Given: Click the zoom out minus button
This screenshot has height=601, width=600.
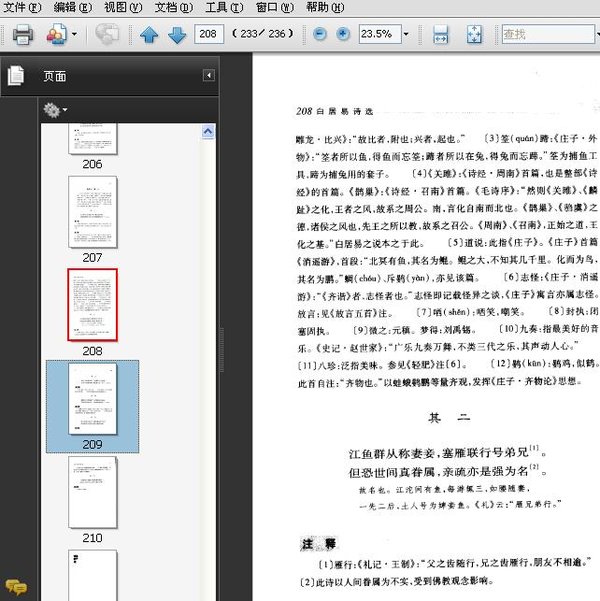Looking at the screenshot, I should 320,34.
